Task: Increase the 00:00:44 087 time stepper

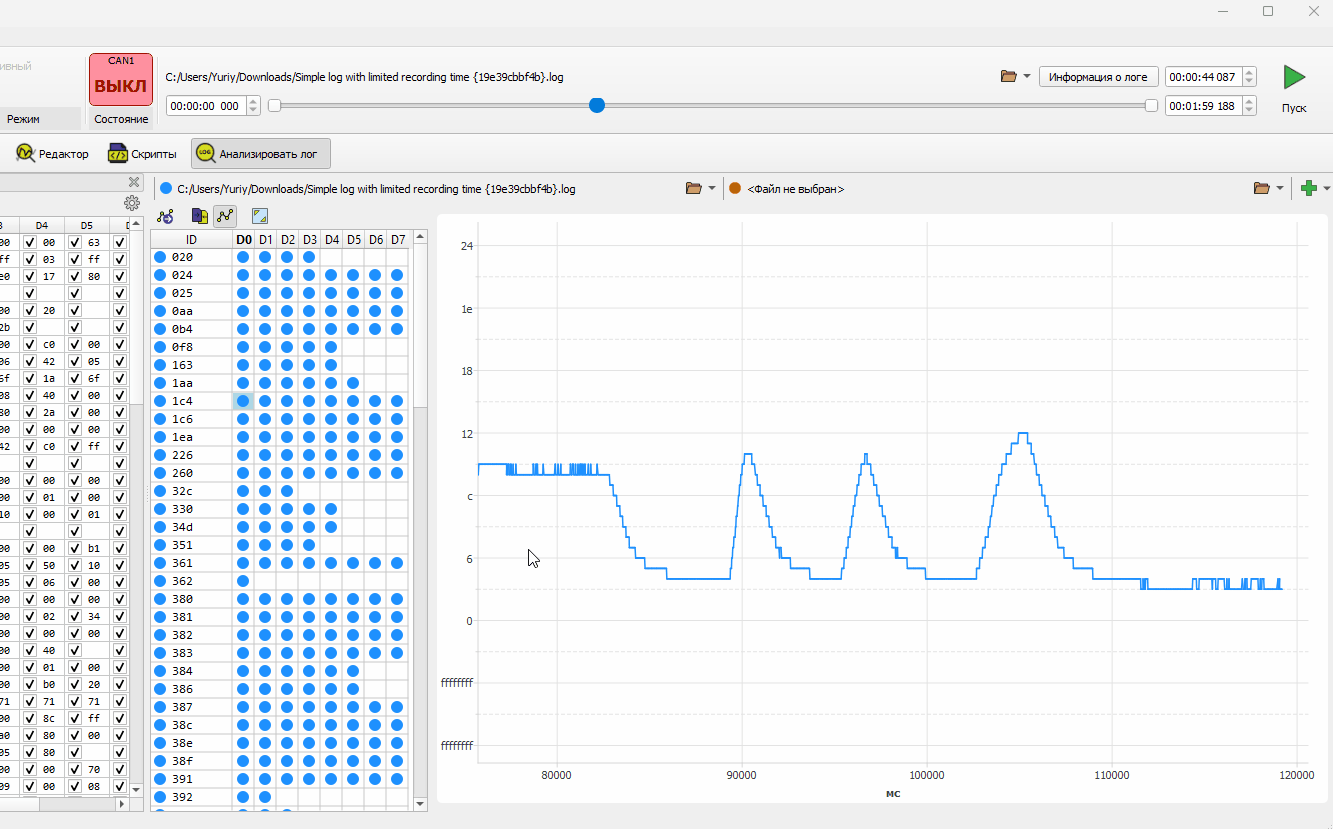Action: click(1249, 72)
